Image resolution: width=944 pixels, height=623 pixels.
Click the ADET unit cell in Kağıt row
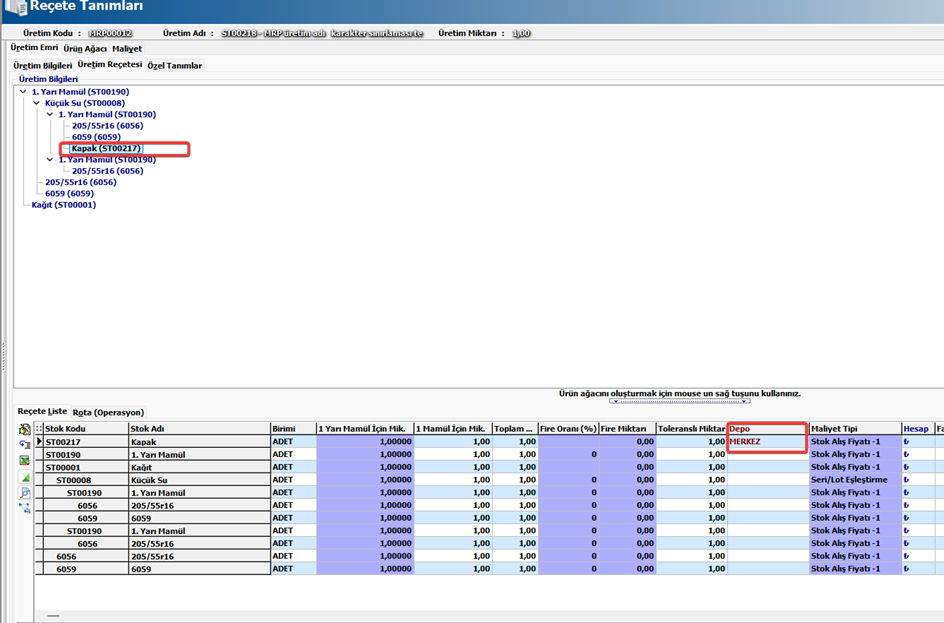[x=293, y=467]
